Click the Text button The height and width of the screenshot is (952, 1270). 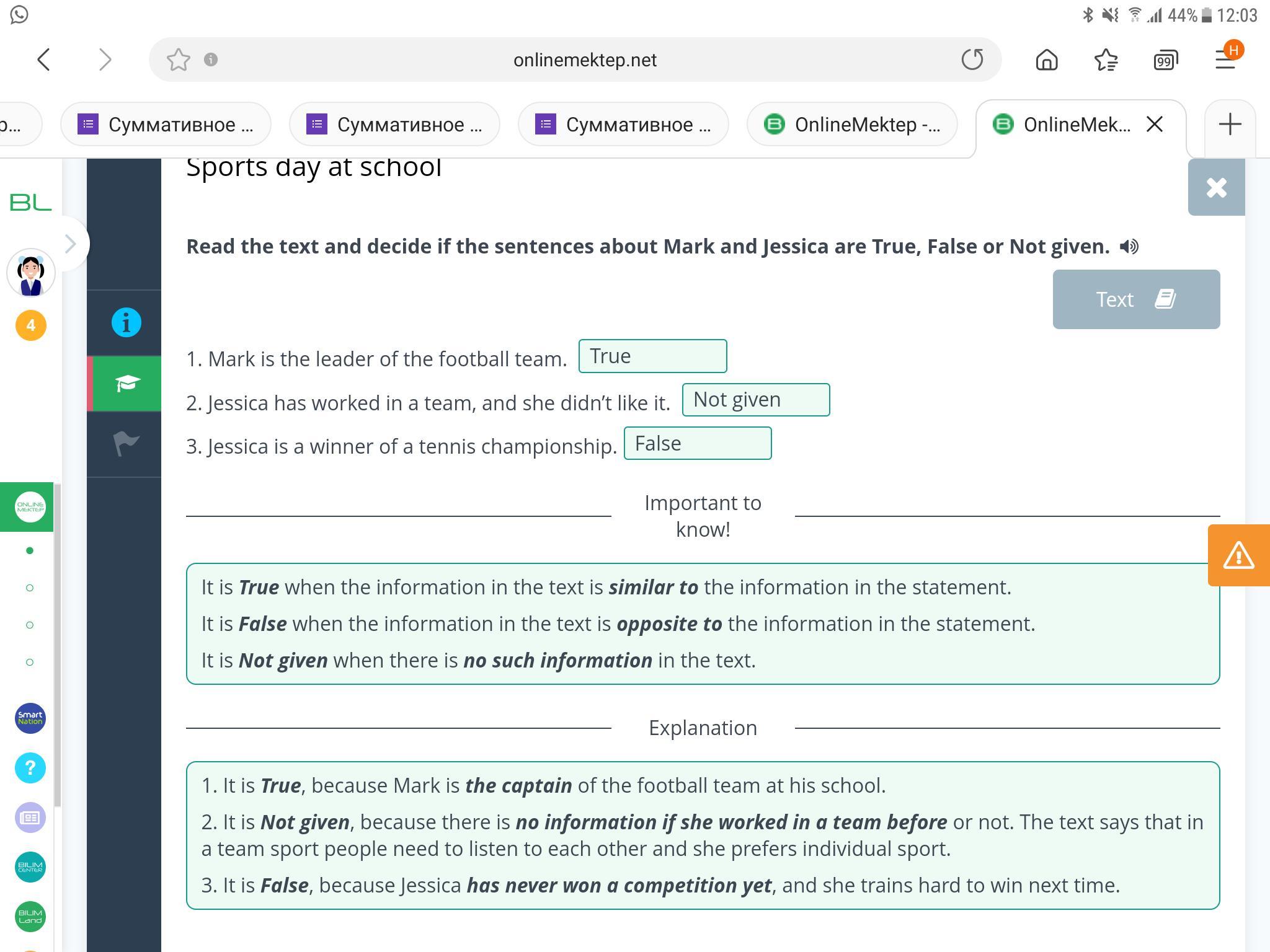1135,299
